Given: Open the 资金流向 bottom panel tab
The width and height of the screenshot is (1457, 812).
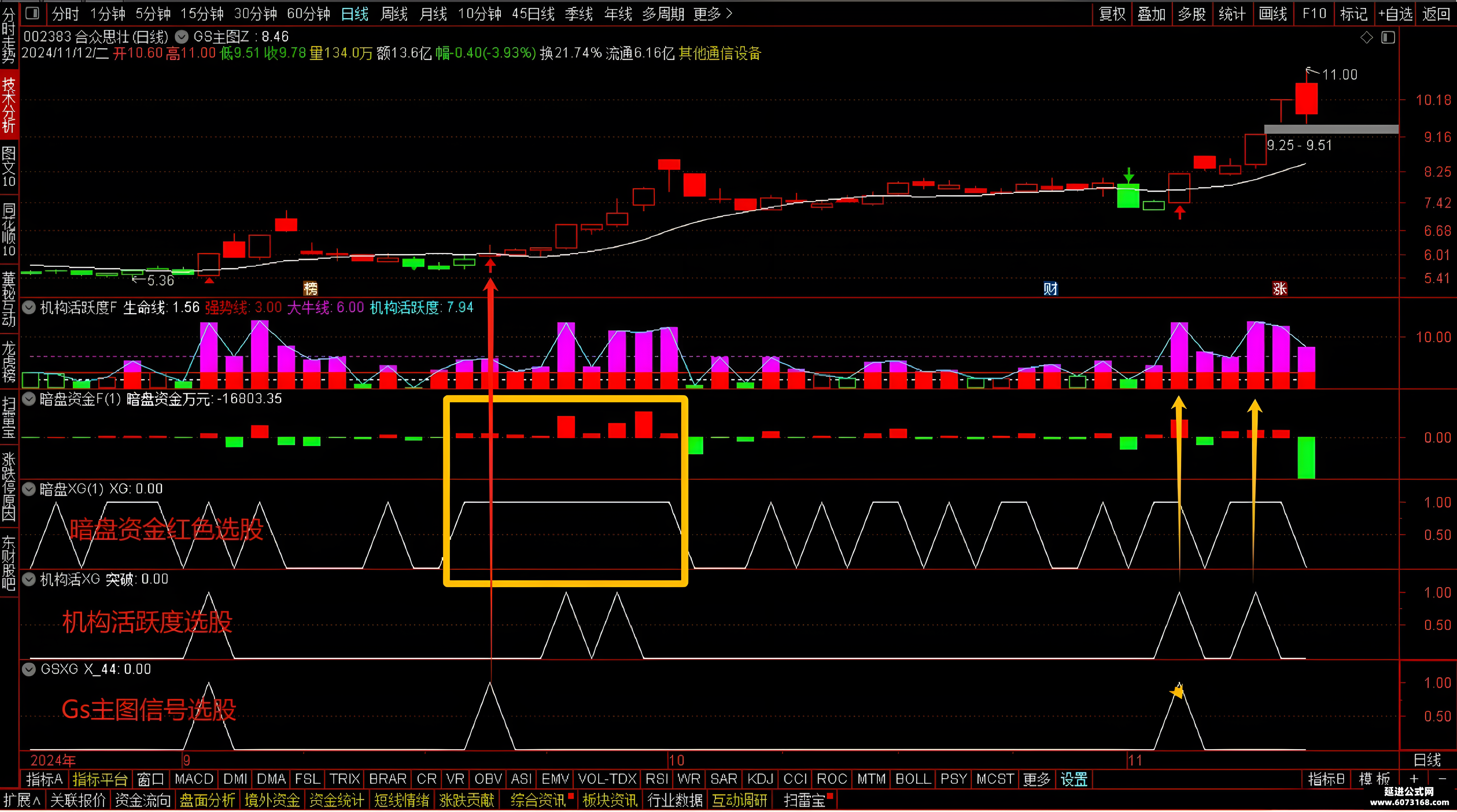Looking at the screenshot, I should [143, 800].
